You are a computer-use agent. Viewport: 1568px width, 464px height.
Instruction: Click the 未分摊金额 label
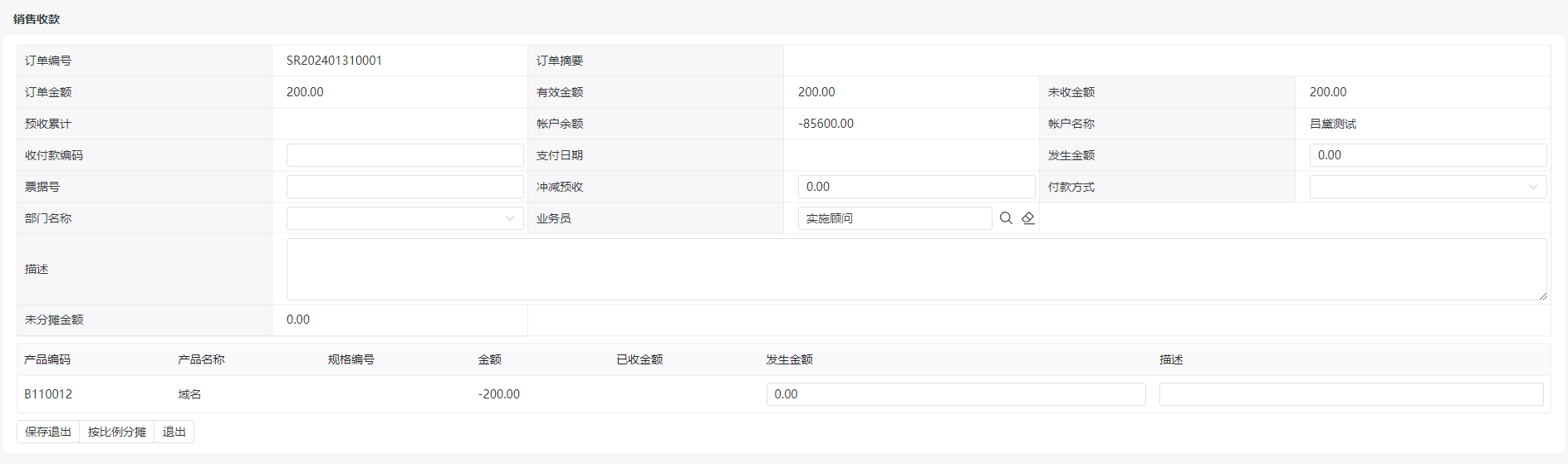tap(54, 320)
